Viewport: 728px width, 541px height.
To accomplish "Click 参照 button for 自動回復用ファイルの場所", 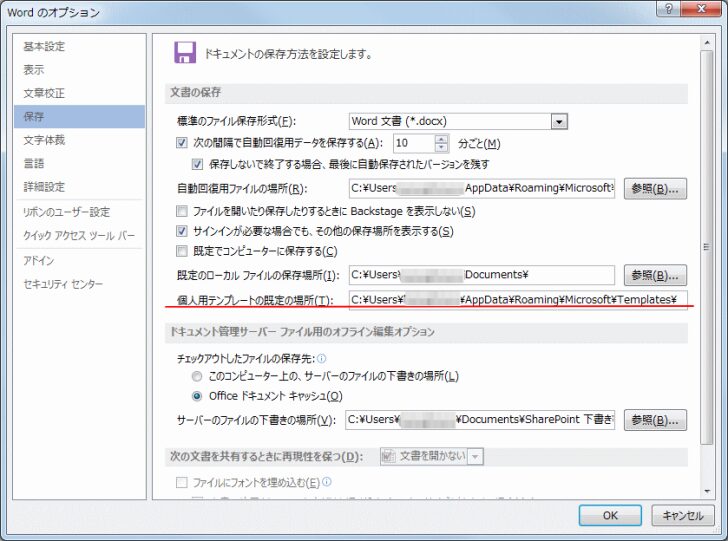I will pos(655,188).
